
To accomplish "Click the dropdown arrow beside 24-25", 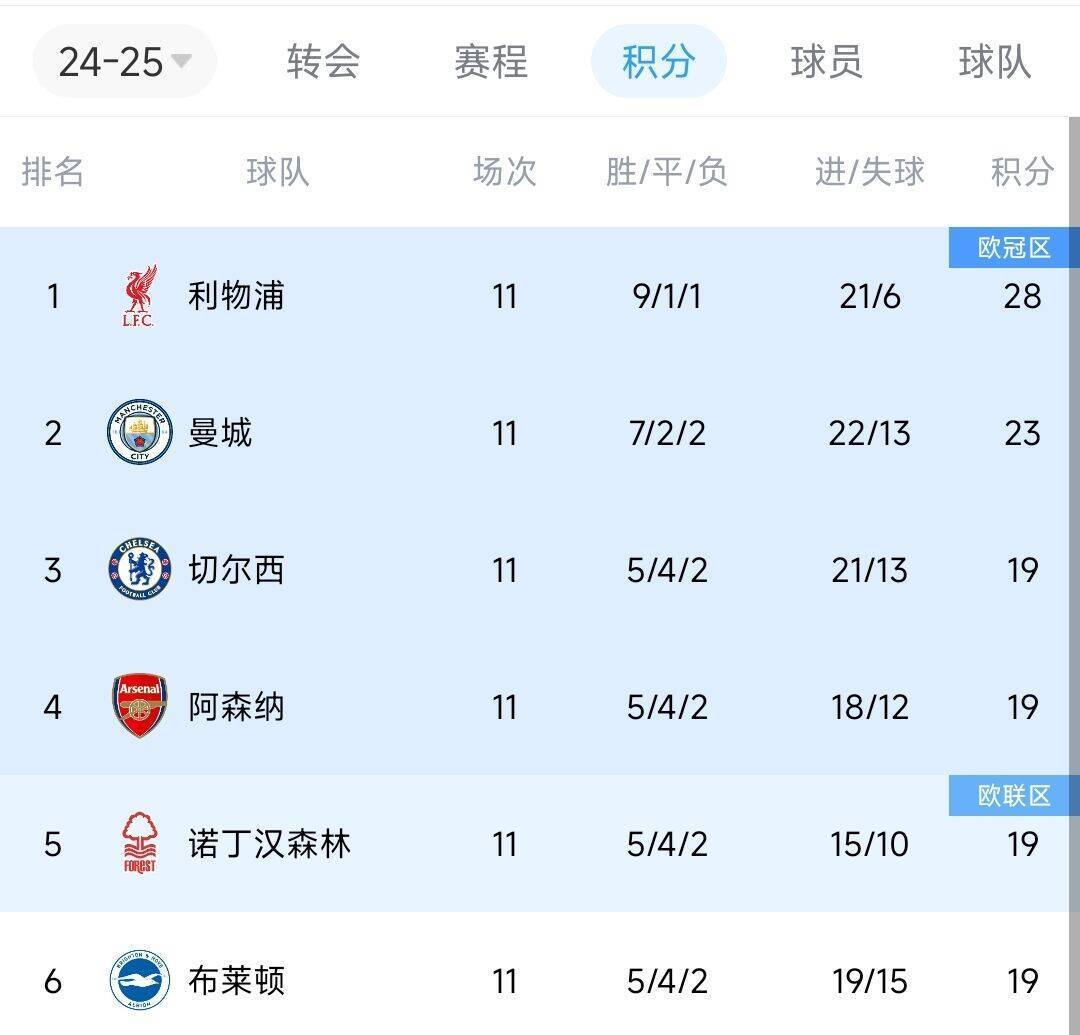I will pyautogui.click(x=181, y=62).
